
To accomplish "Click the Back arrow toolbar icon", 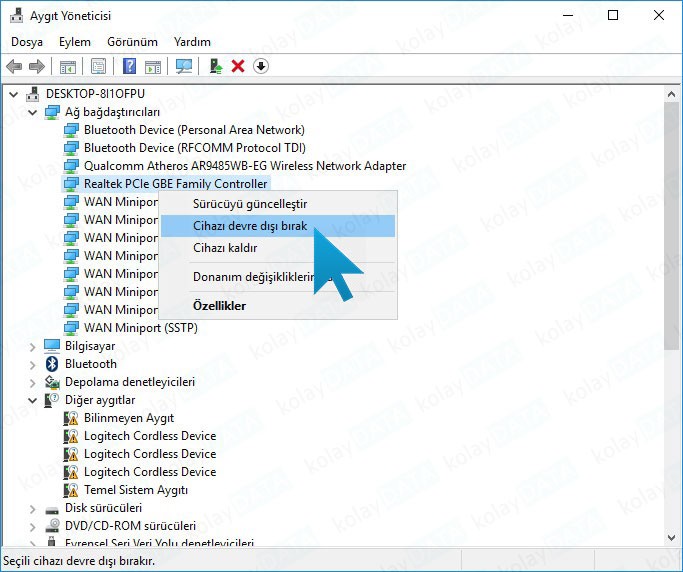I will pos(14,67).
